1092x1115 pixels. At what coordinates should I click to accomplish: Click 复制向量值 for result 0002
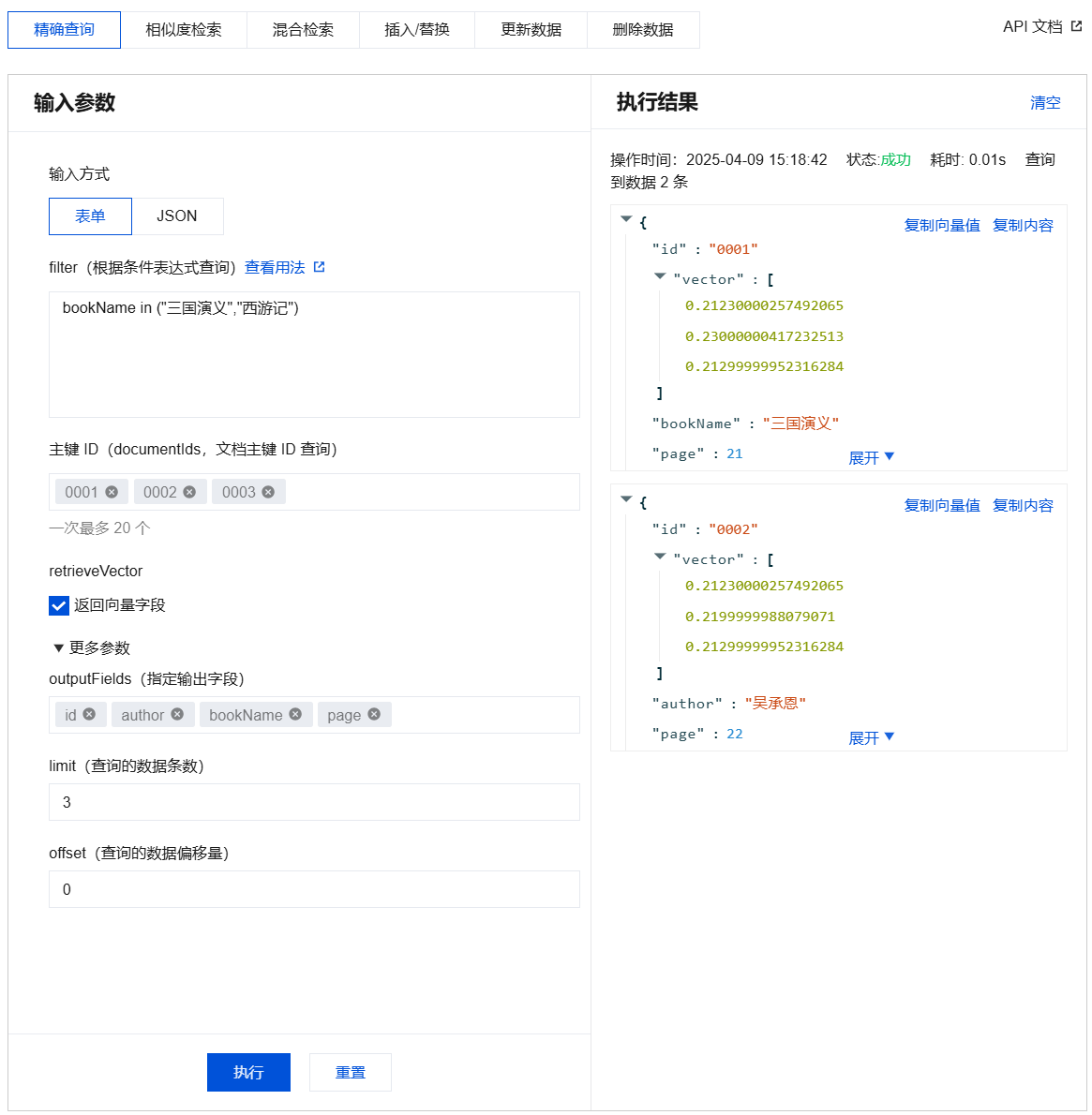point(942,506)
